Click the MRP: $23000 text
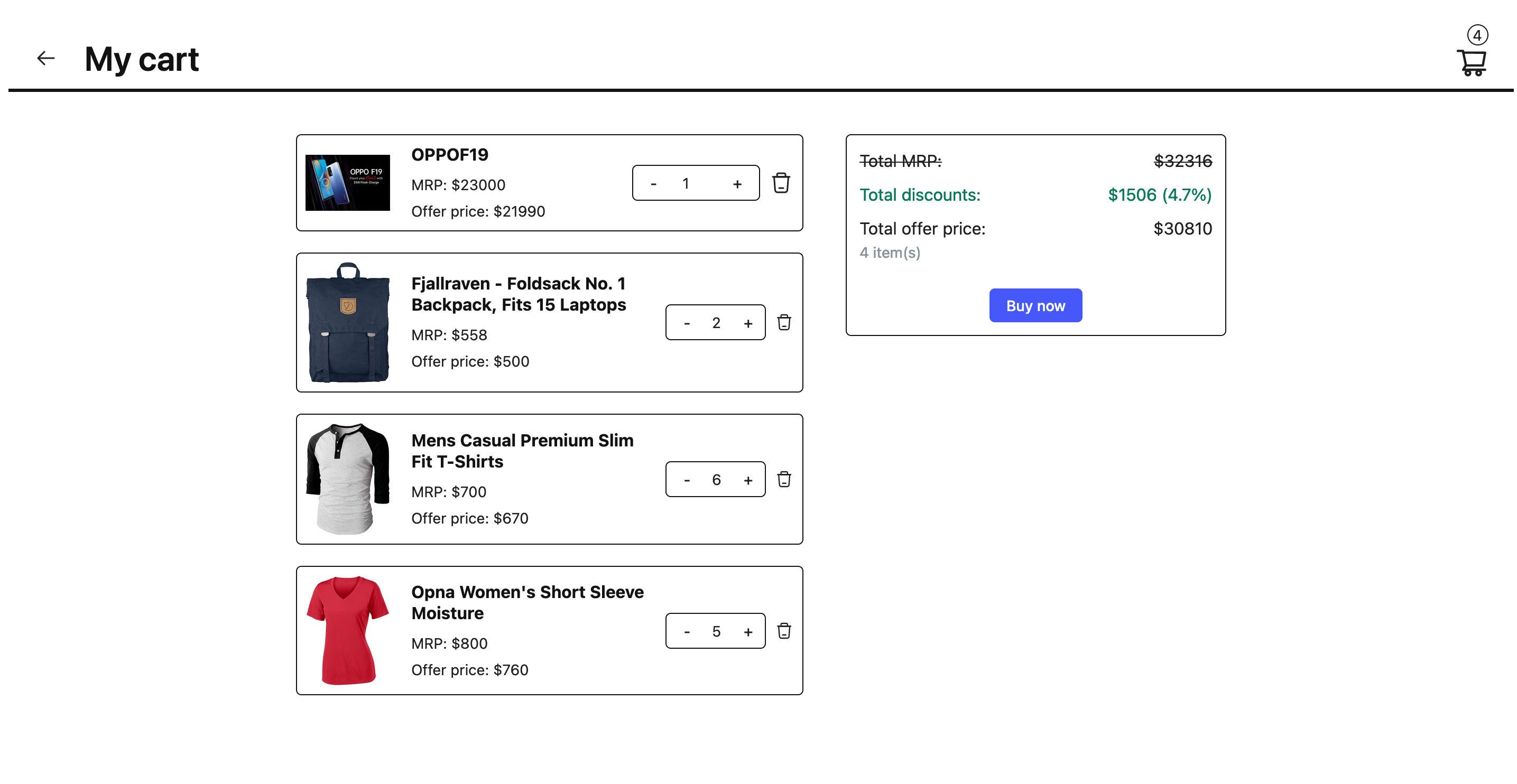 [458, 185]
